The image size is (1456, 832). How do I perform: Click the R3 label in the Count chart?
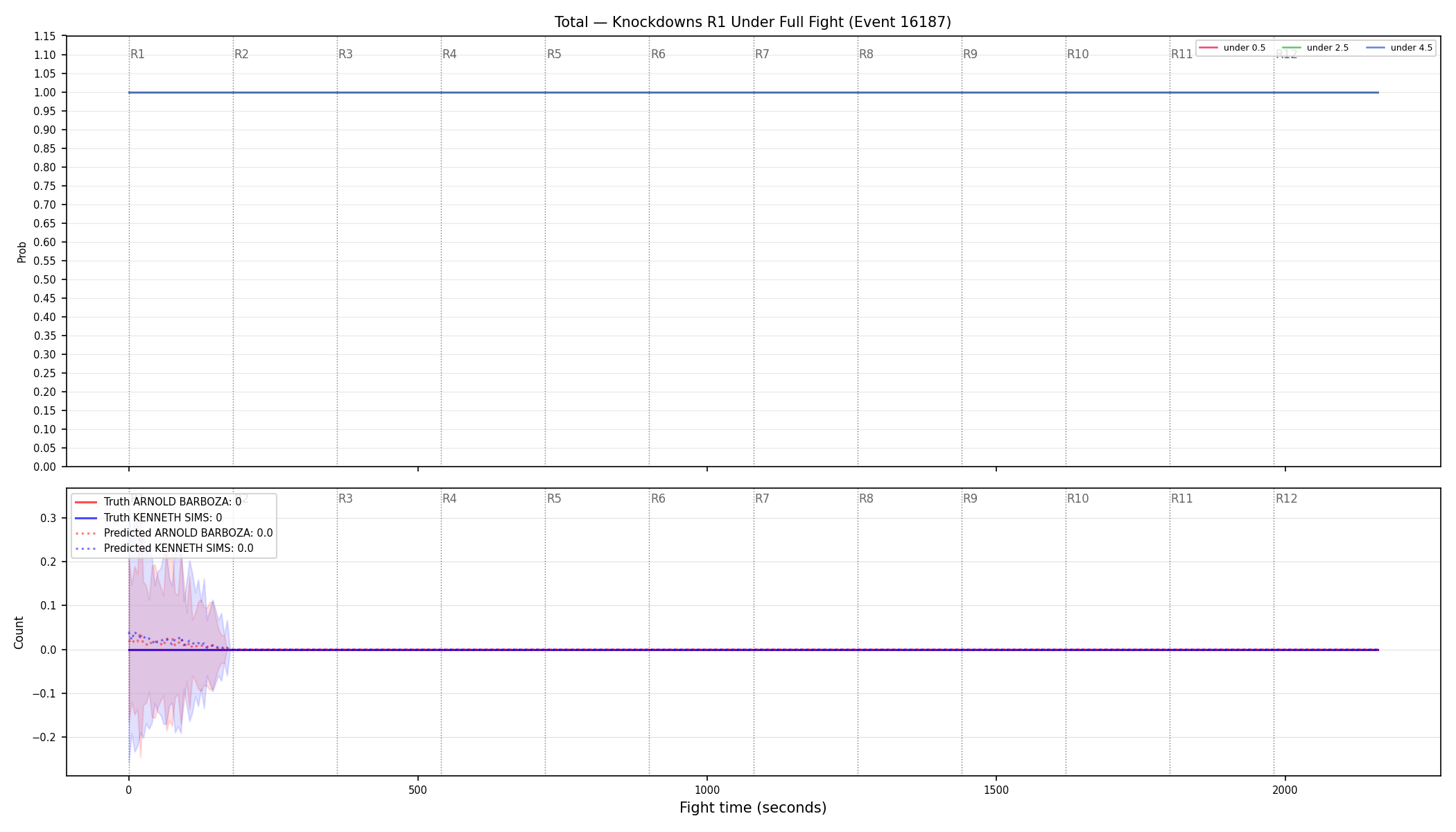tap(345, 499)
